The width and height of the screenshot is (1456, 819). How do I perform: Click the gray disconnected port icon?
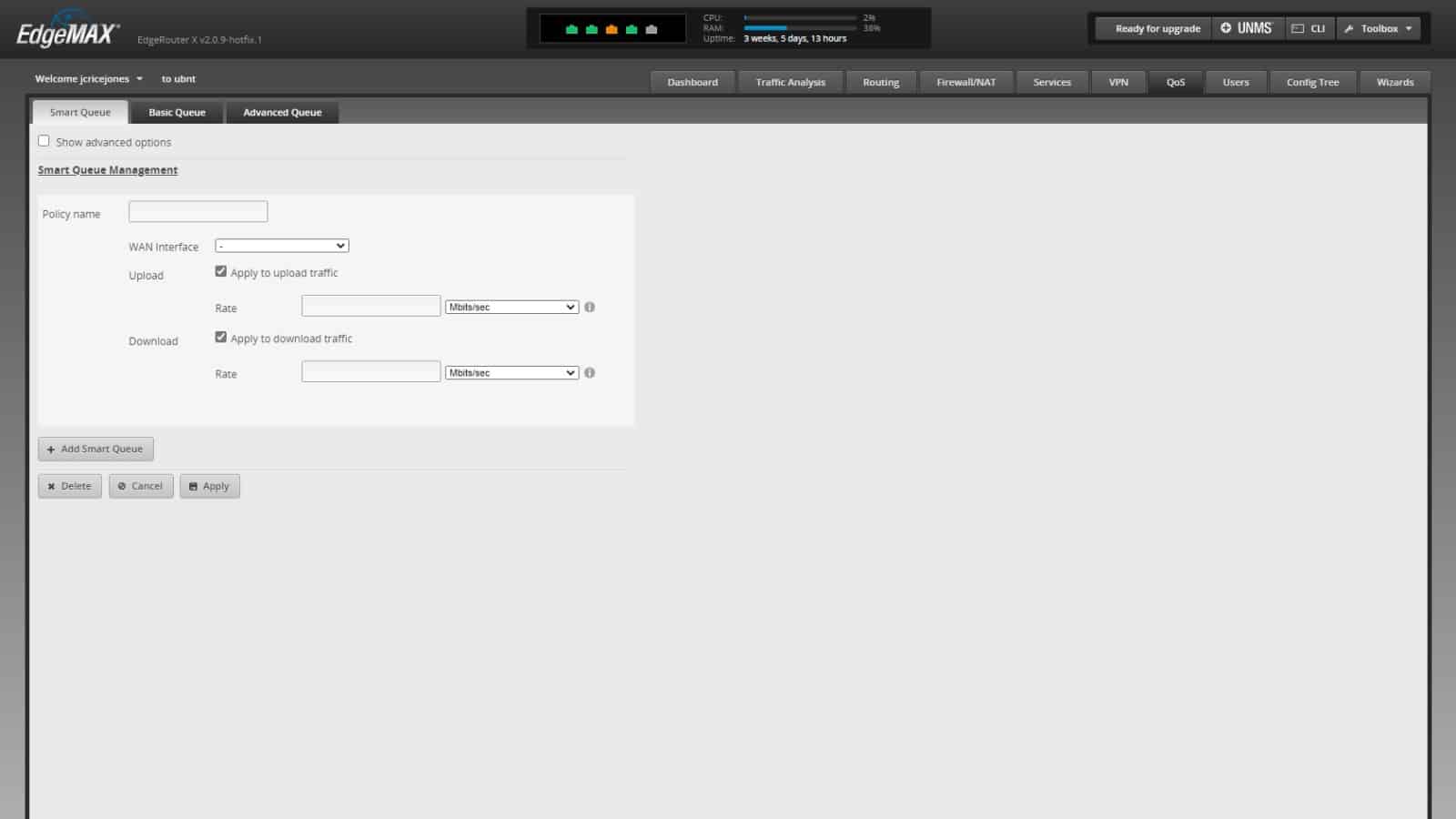pyautogui.click(x=652, y=29)
